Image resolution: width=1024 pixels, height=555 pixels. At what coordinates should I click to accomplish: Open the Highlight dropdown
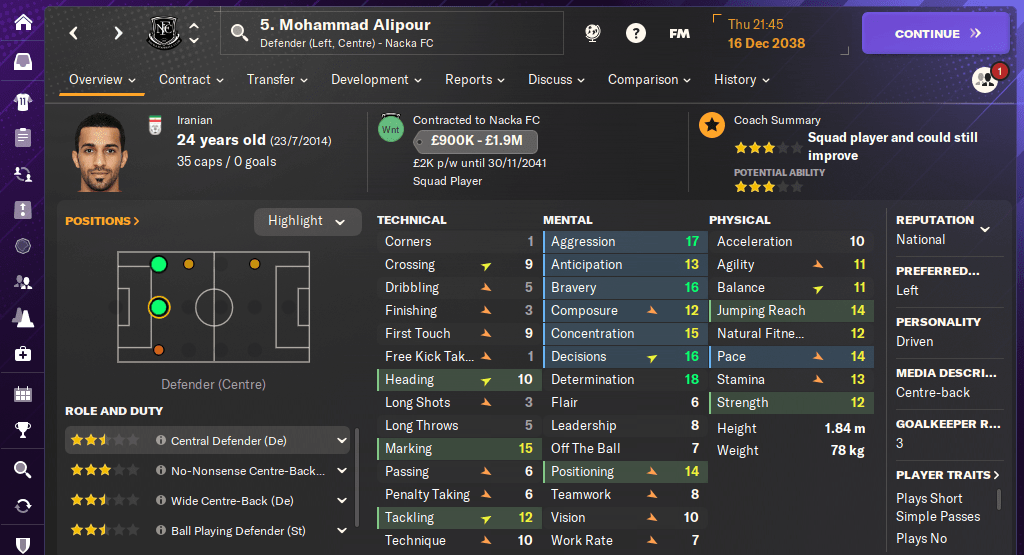tap(307, 221)
